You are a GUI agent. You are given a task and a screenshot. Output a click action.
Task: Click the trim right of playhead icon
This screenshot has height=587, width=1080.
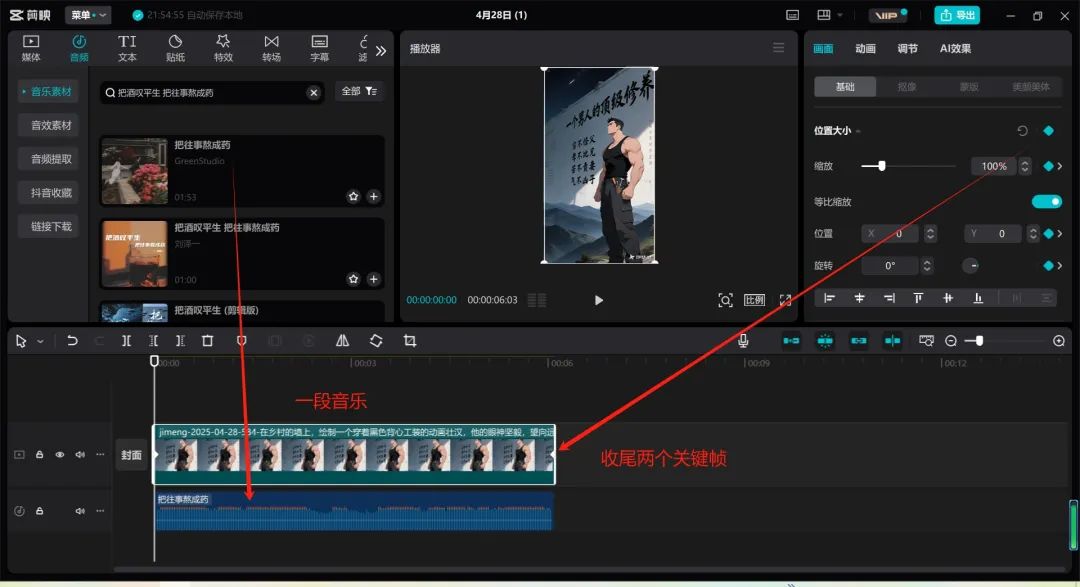click(x=180, y=341)
